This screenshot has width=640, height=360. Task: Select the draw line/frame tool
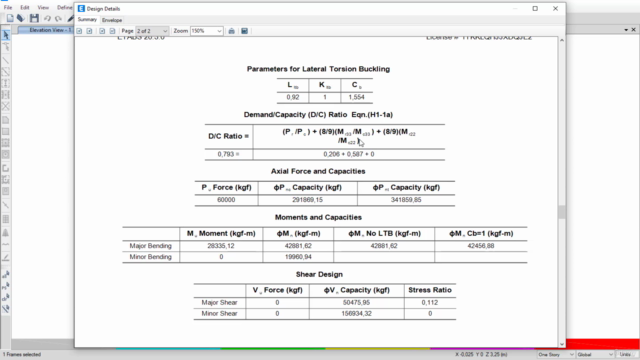tap(6, 60)
